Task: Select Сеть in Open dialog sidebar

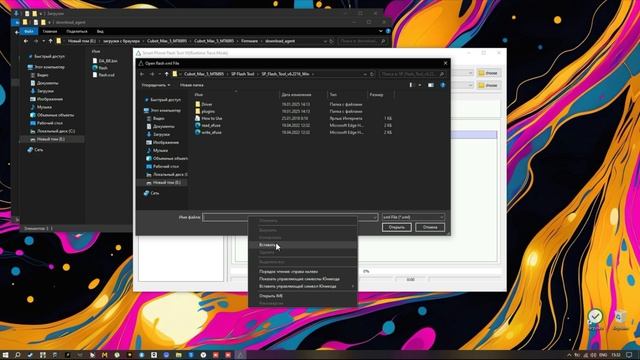Action: pyautogui.click(x=151, y=193)
